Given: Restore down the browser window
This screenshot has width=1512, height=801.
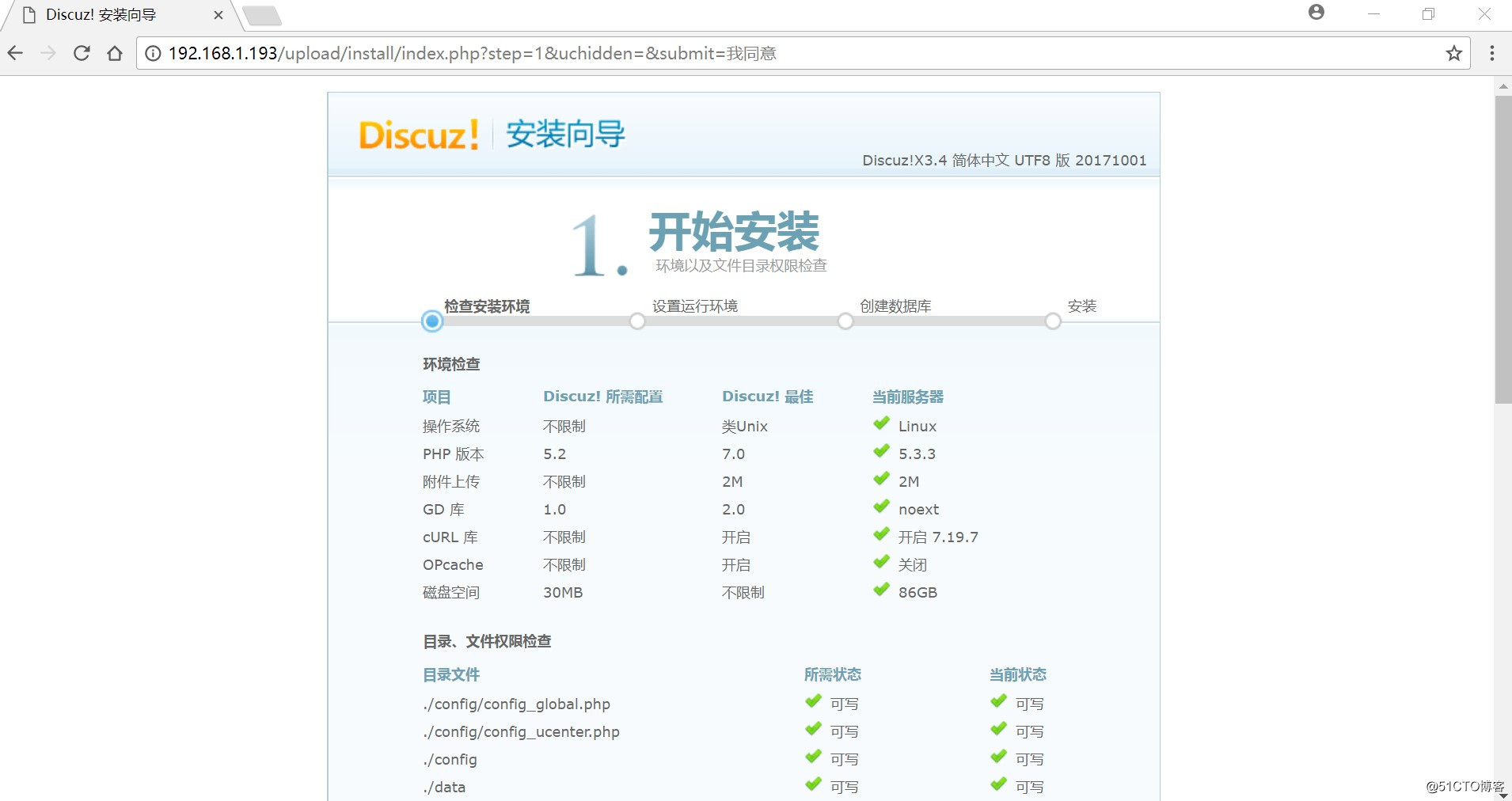Looking at the screenshot, I should point(1428,13).
